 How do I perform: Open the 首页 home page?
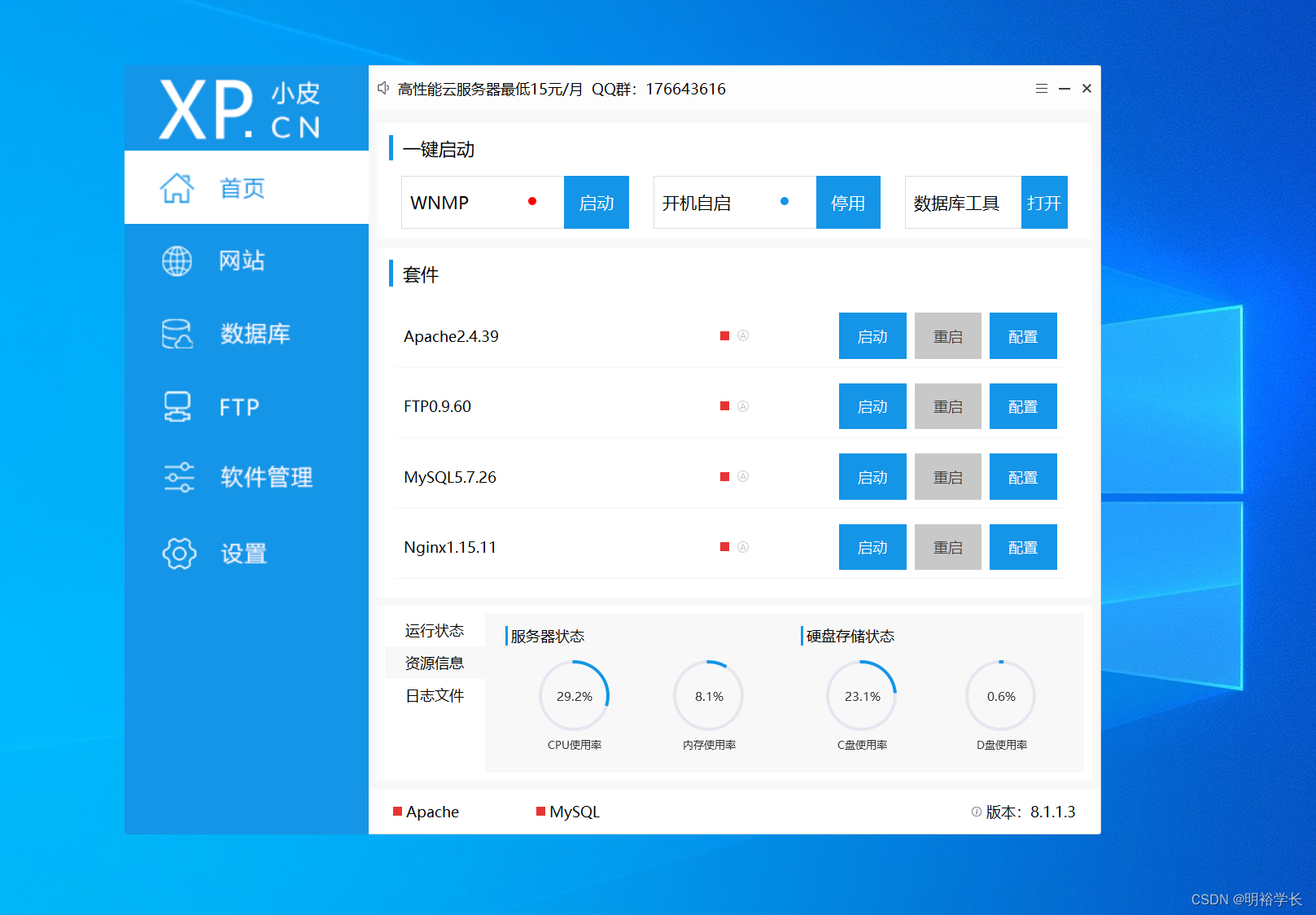coord(247,187)
